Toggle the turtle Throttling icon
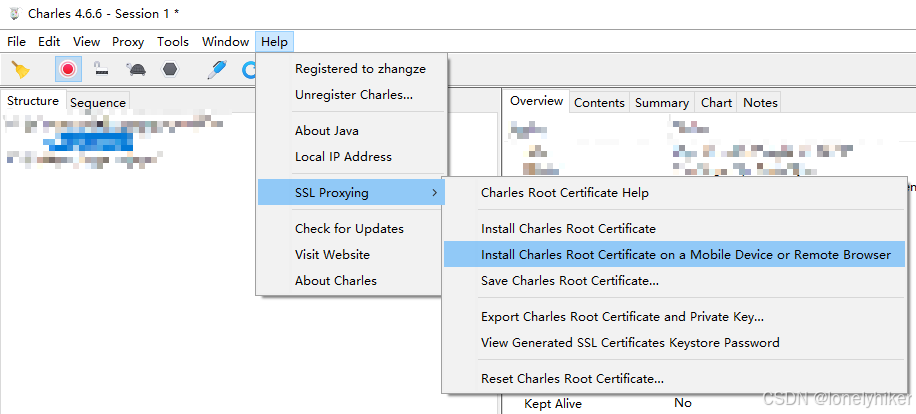This screenshot has height=414, width=916. click(136, 69)
